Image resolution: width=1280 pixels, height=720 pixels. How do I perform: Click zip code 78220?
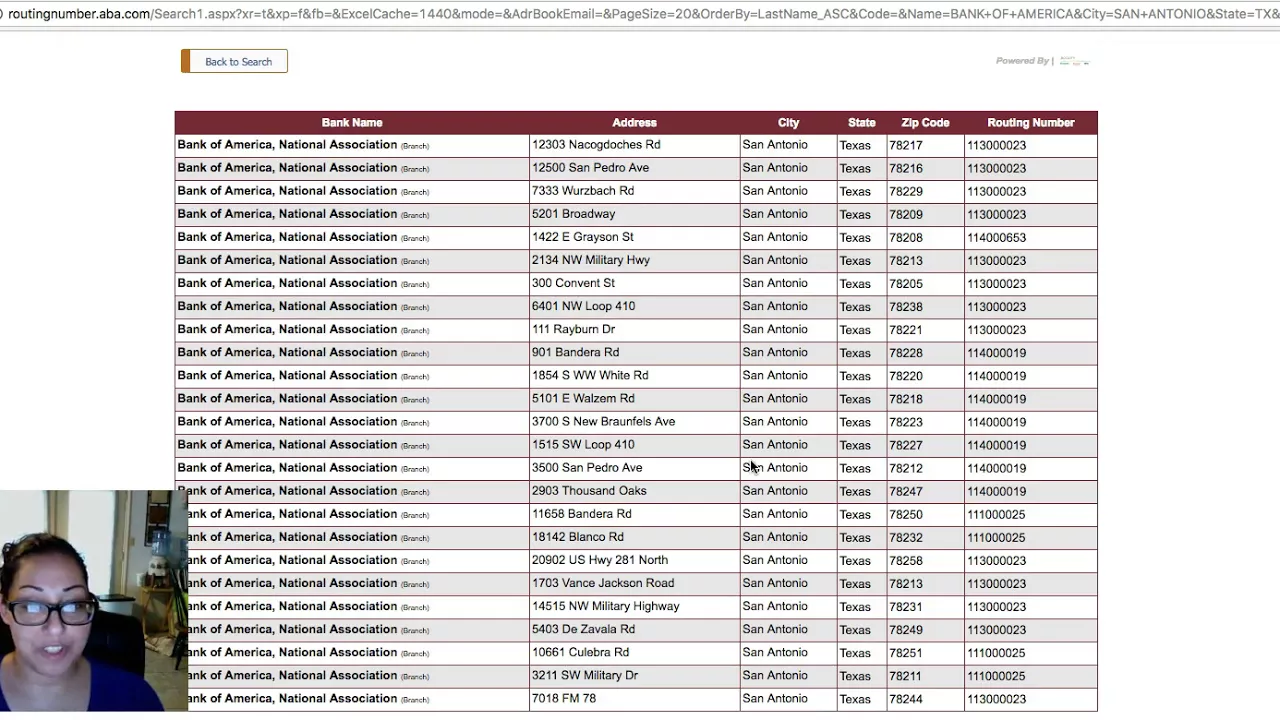click(906, 376)
